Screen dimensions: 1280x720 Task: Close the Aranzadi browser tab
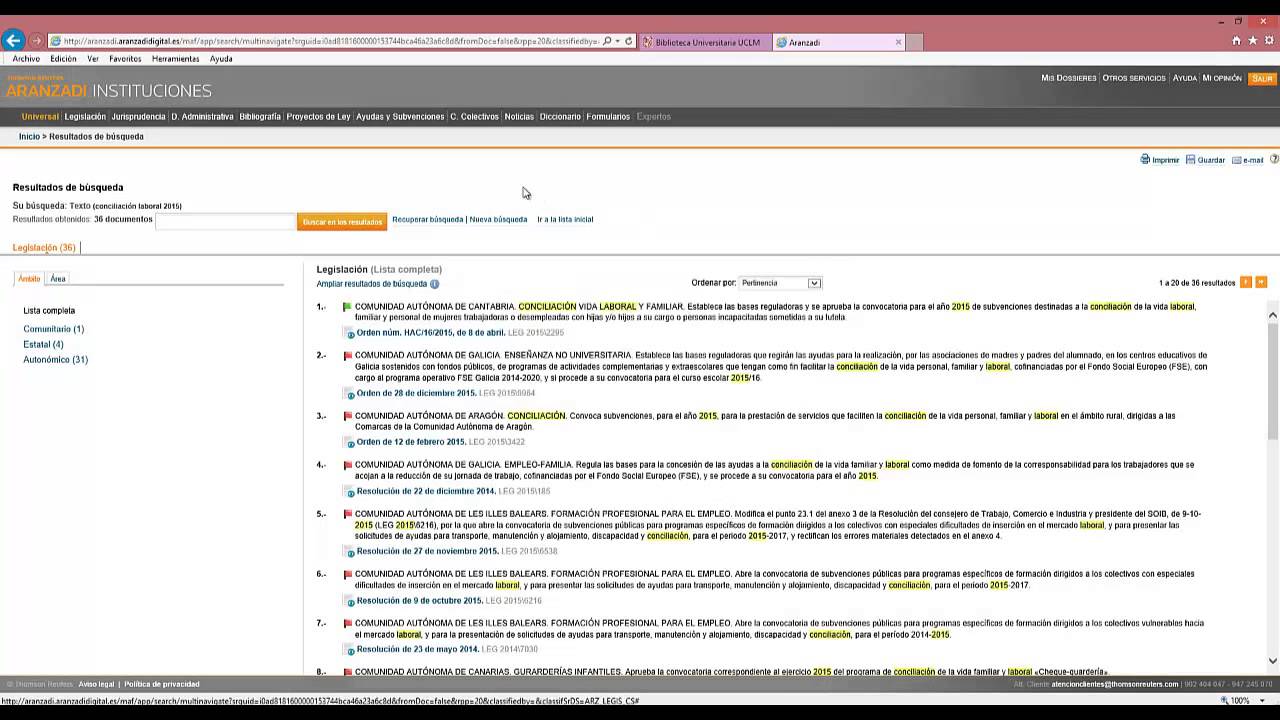pos(898,42)
